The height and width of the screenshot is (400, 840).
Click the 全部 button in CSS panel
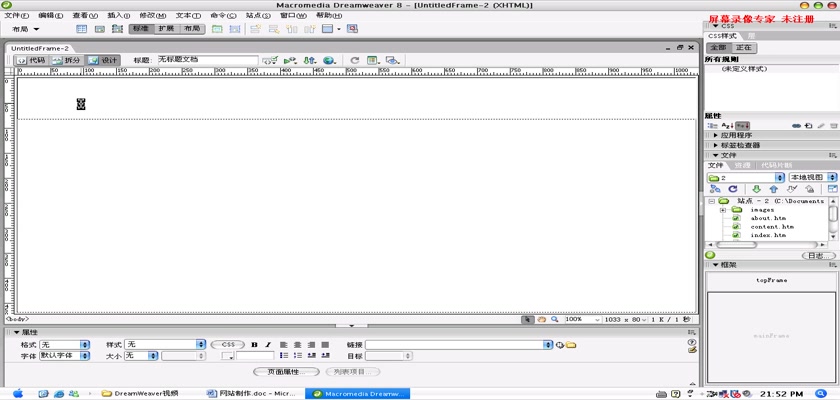(x=718, y=48)
